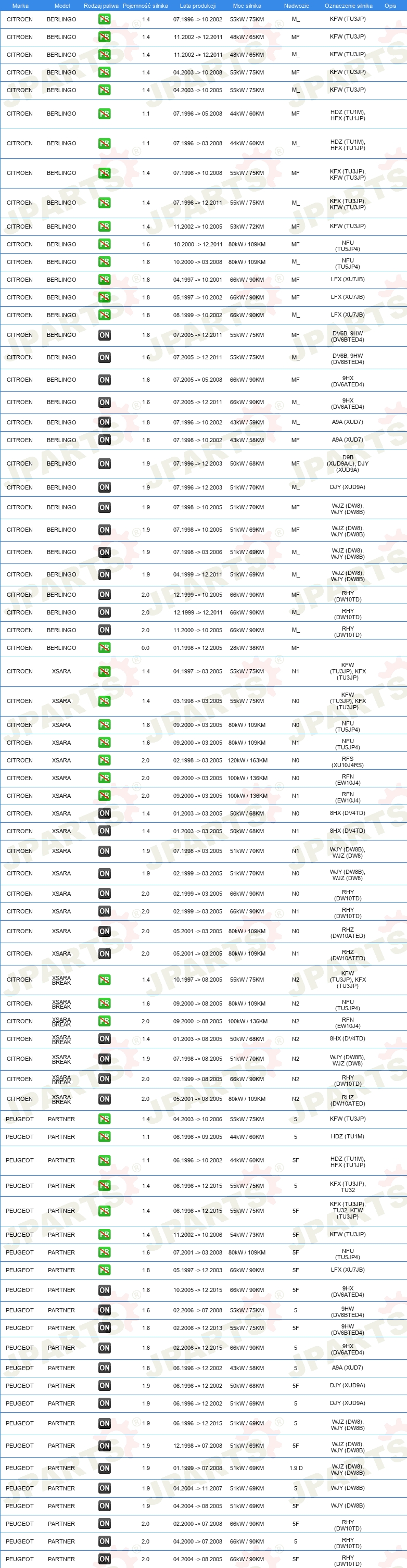Image resolution: width=407 pixels, height=1568 pixels.
Task: Select the 'KFX (TU3JP), TU32, KFW (TU3JP)' engine cell
Action: [x=348, y=1210]
